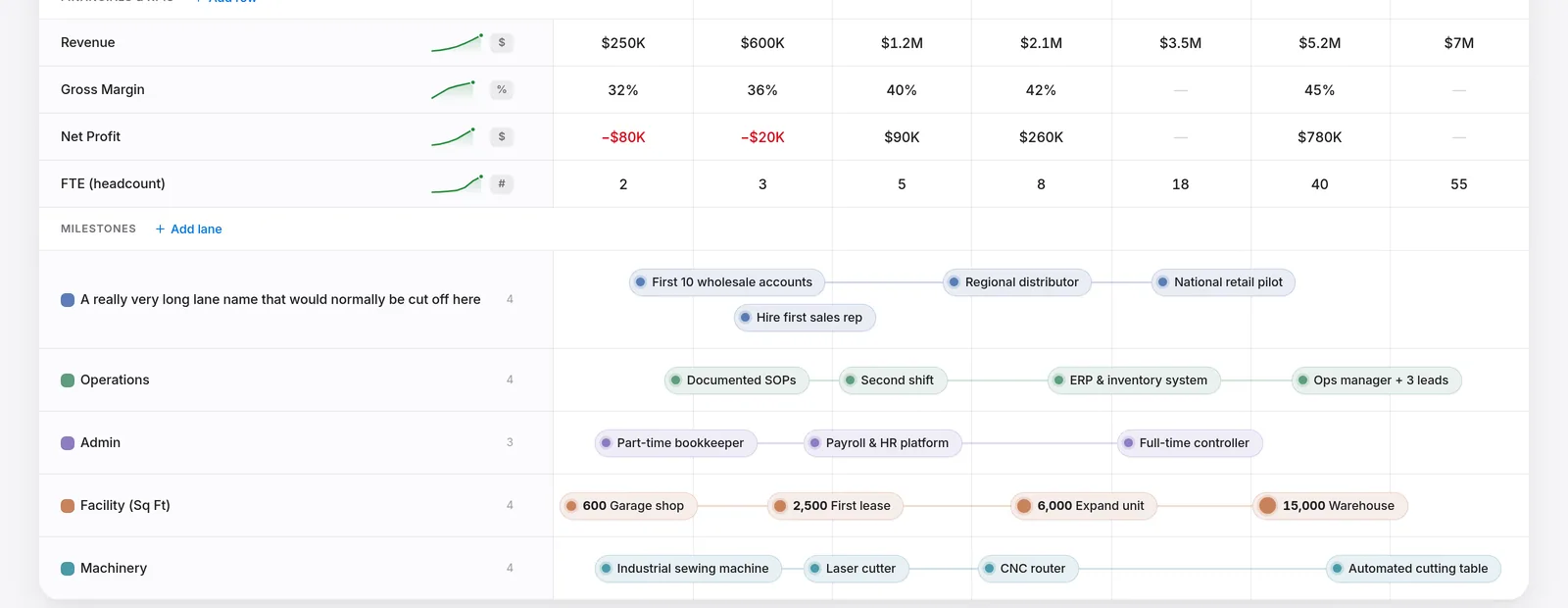The image size is (1568, 608).
Task: Select the CNC router milestone
Action: [x=1028, y=569]
